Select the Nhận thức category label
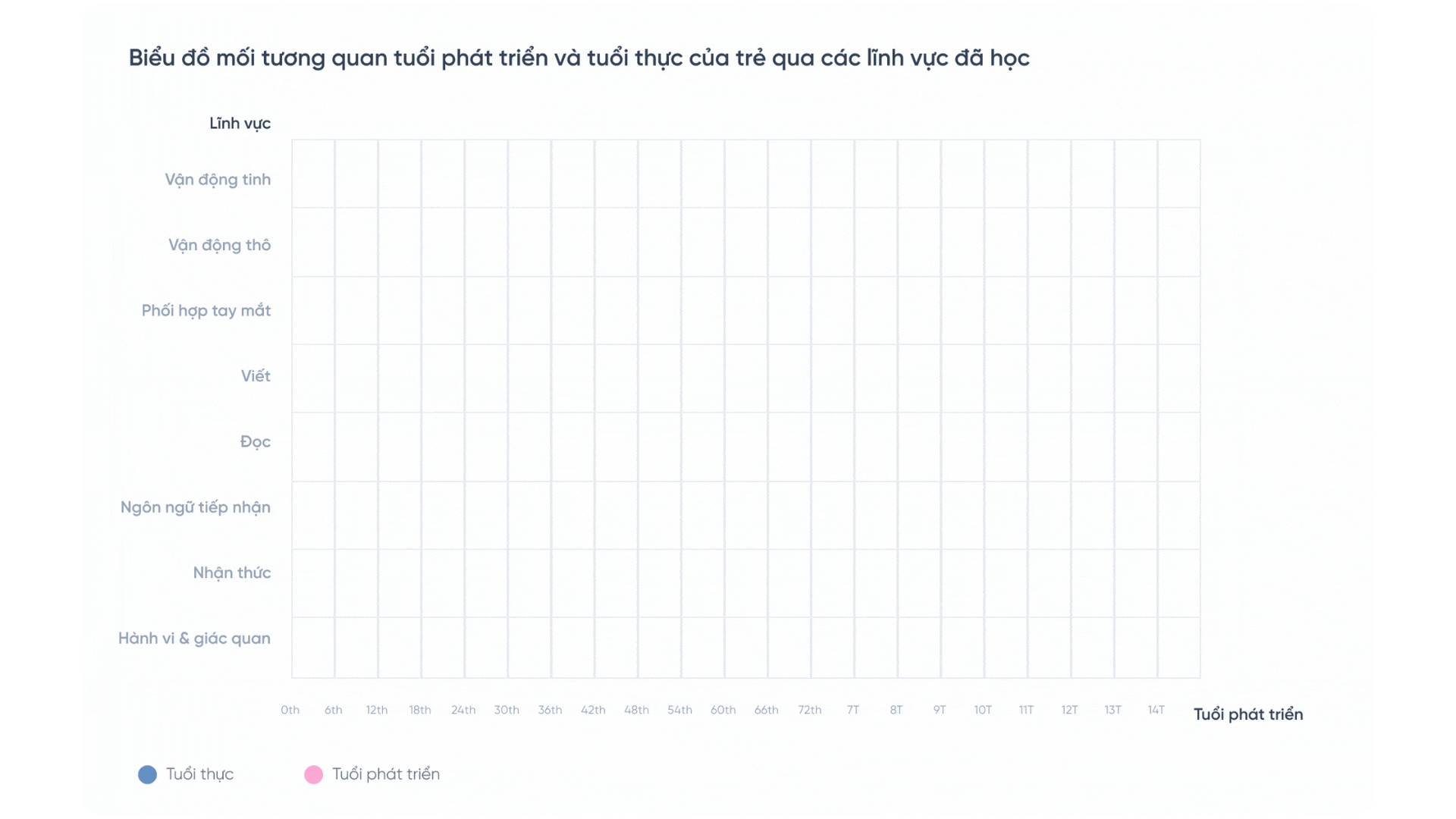 (231, 573)
